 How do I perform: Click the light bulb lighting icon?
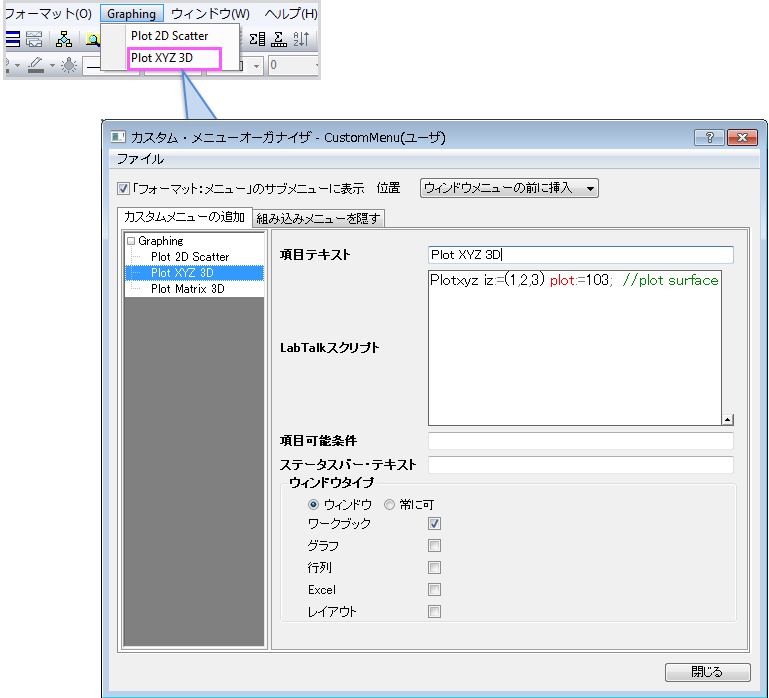69,65
